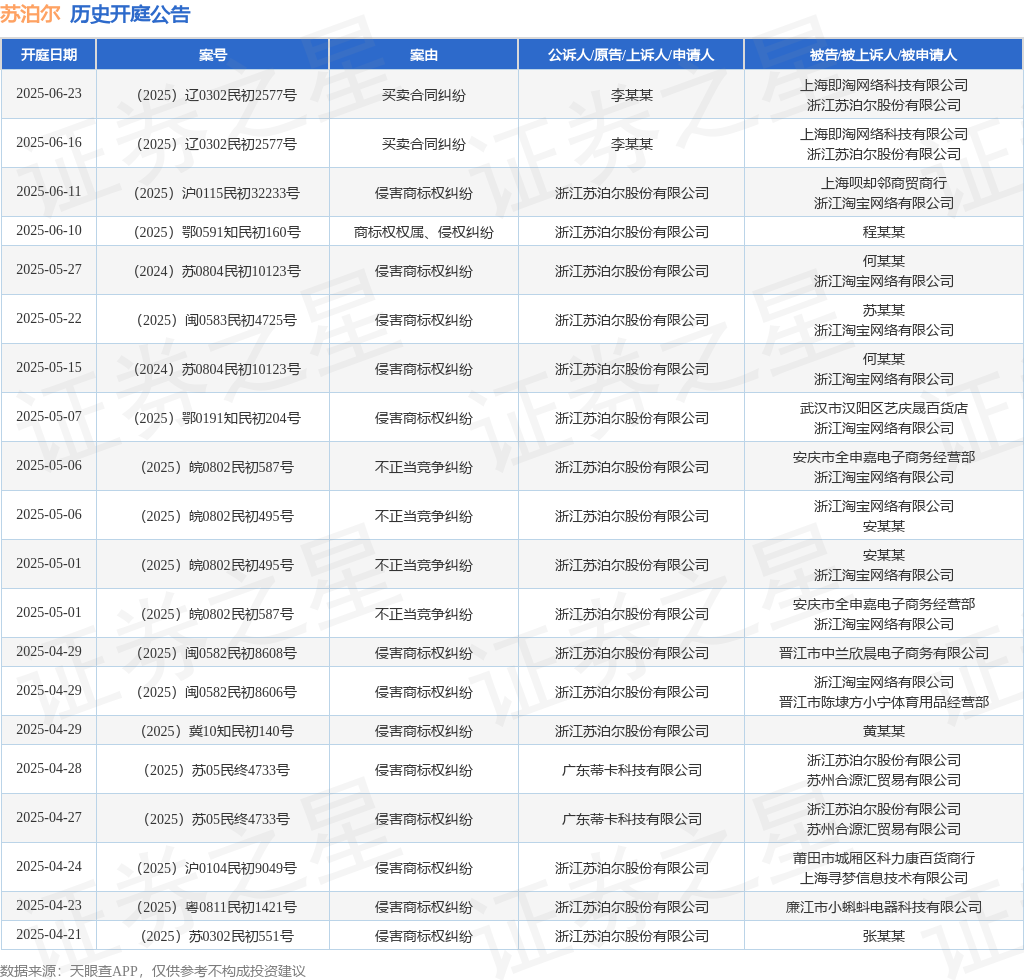Screen dimensions: 1024x980
Task: Select defendant 张某某
Action: (884, 937)
